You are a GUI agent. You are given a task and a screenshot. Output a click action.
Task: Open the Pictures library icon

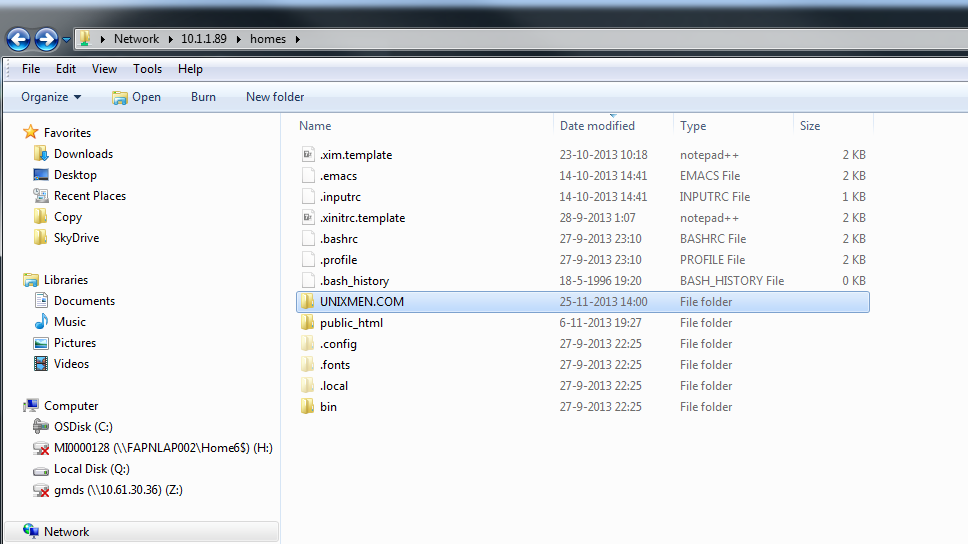coord(41,343)
